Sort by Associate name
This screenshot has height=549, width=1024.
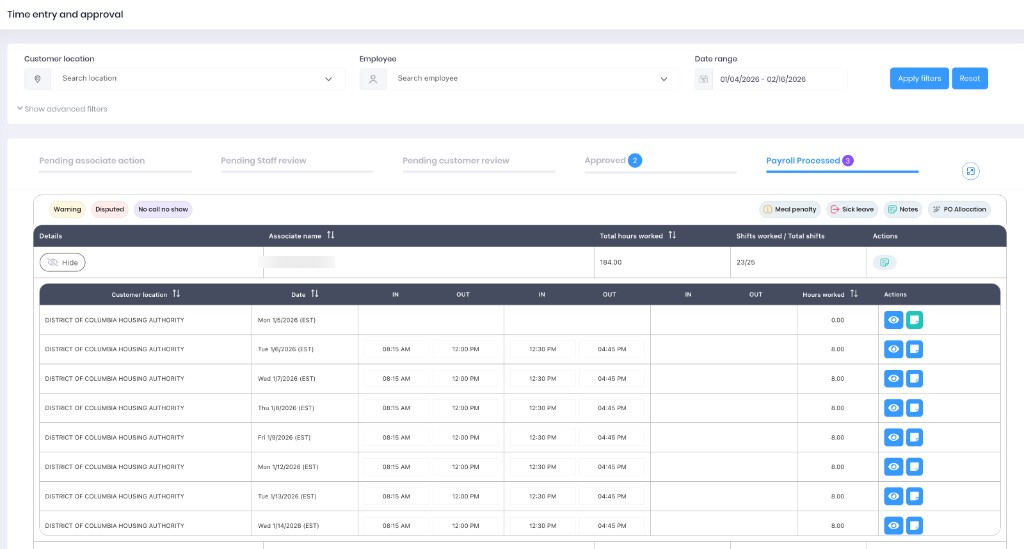[330, 235]
